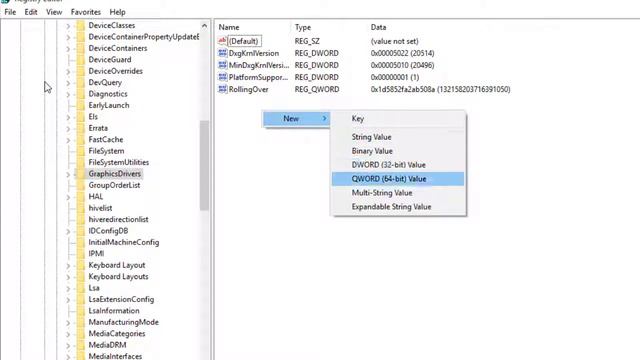Click the RollingOver QWORD value icon

(x=222, y=89)
